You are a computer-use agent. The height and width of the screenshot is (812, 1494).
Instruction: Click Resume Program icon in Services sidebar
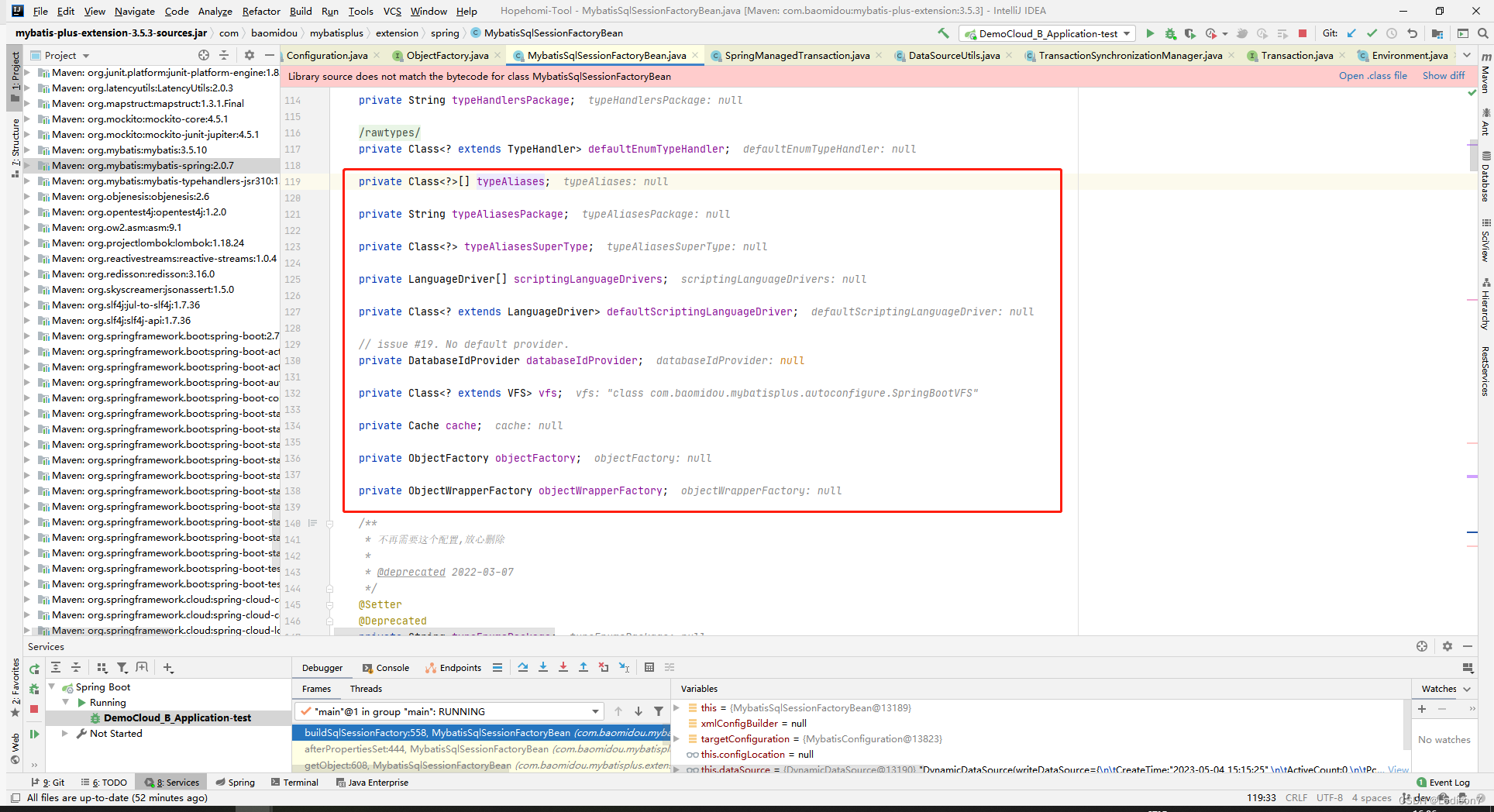pyautogui.click(x=34, y=734)
